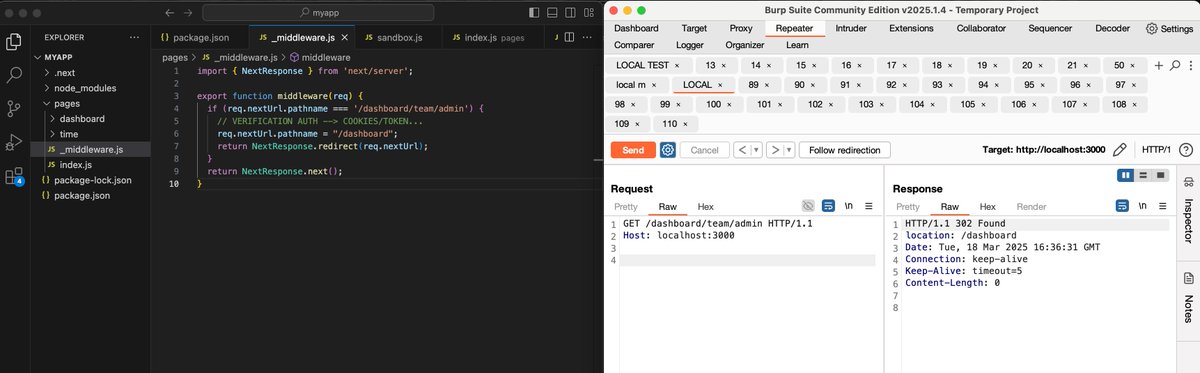This screenshot has width=1200, height=373.
Task: Click Follow redirection button
Action: (845, 150)
